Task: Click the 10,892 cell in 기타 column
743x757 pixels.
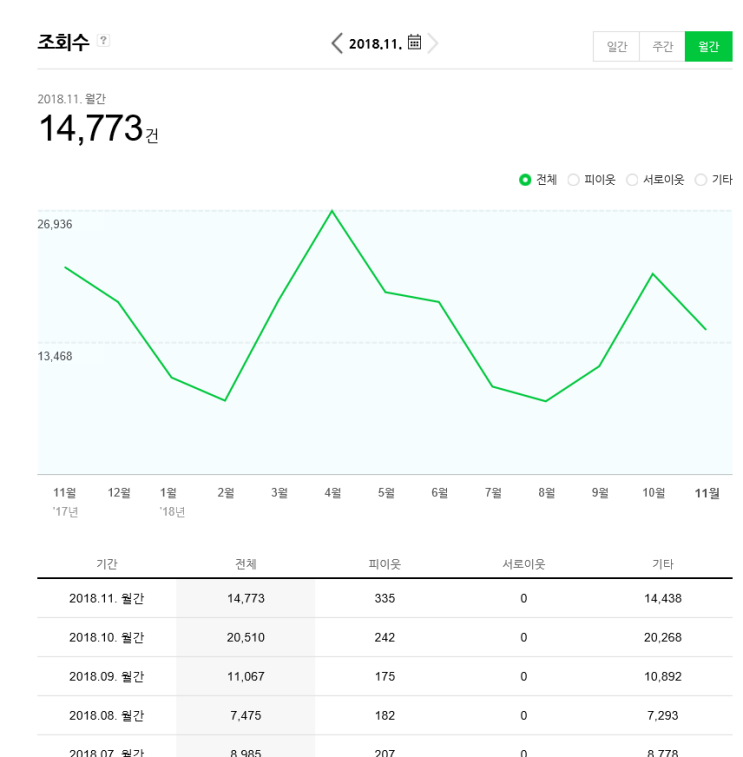Action: tap(663, 677)
